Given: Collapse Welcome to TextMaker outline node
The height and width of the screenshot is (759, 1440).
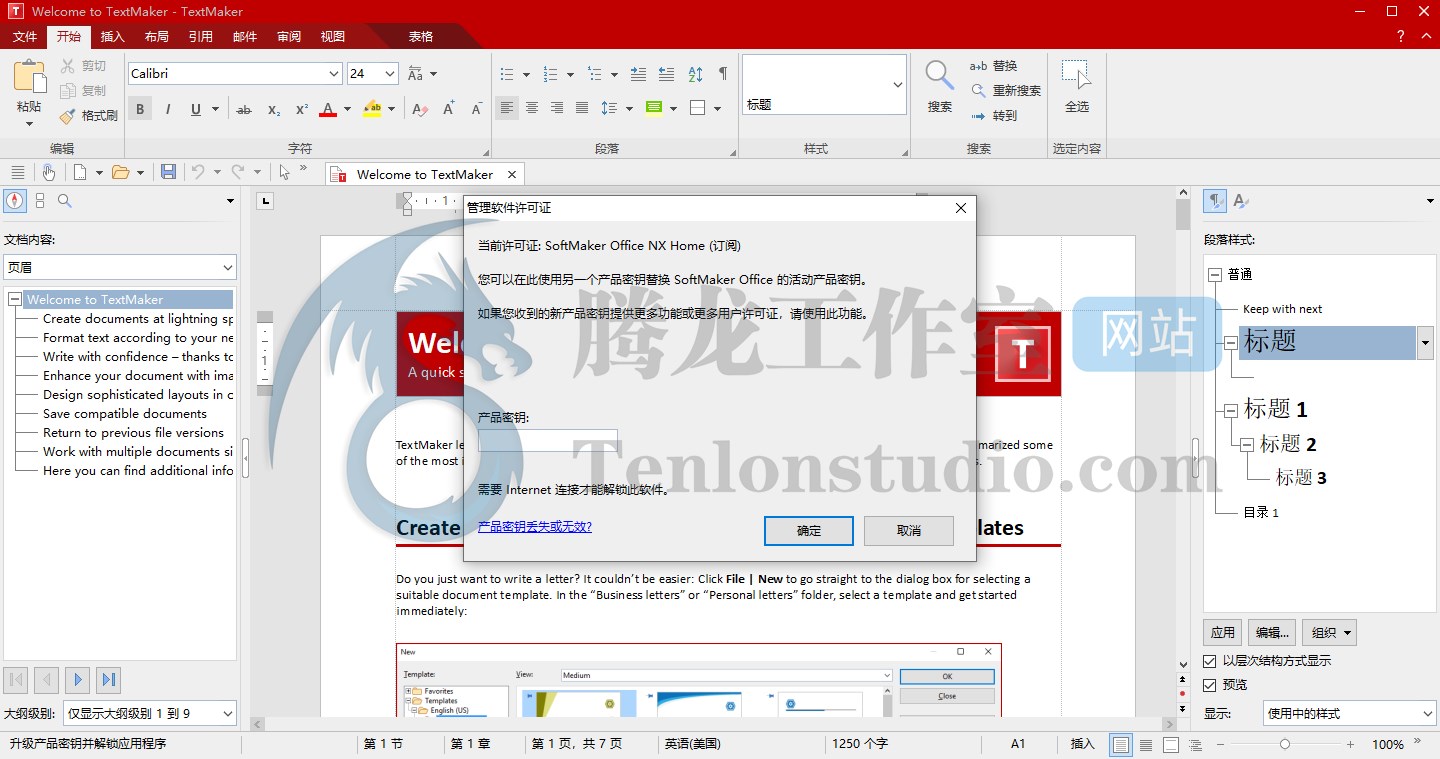Looking at the screenshot, I should coord(14,299).
